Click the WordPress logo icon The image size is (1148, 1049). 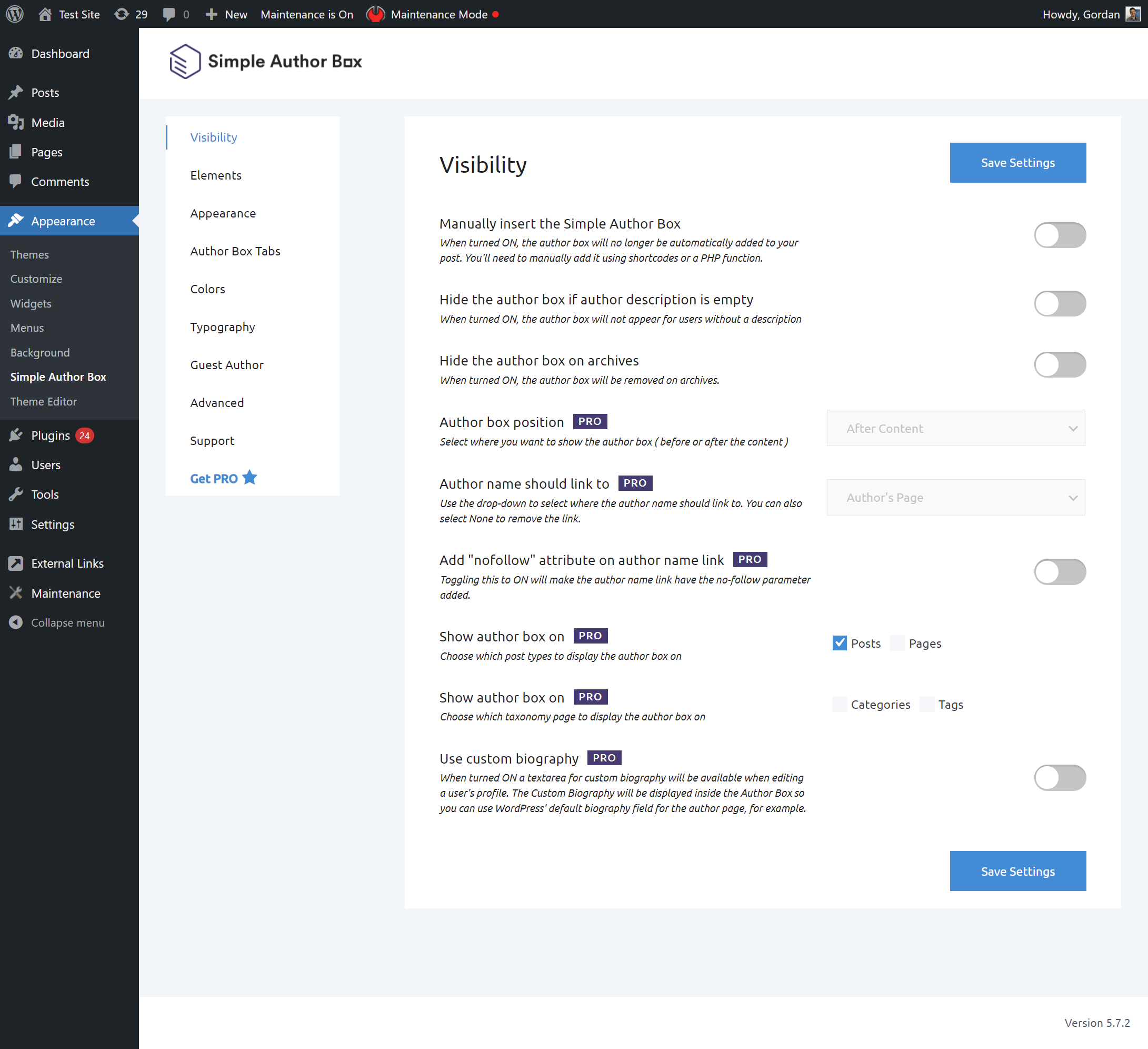15,14
